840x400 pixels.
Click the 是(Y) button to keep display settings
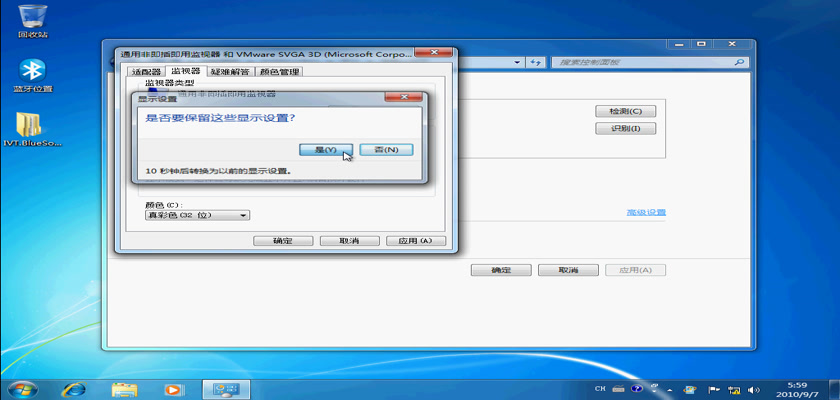[x=326, y=149]
